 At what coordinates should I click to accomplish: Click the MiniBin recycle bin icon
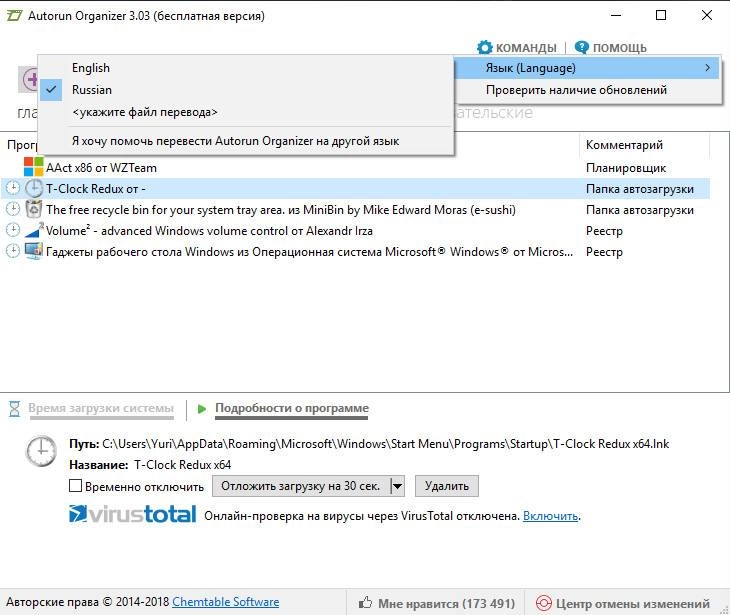(x=34, y=210)
